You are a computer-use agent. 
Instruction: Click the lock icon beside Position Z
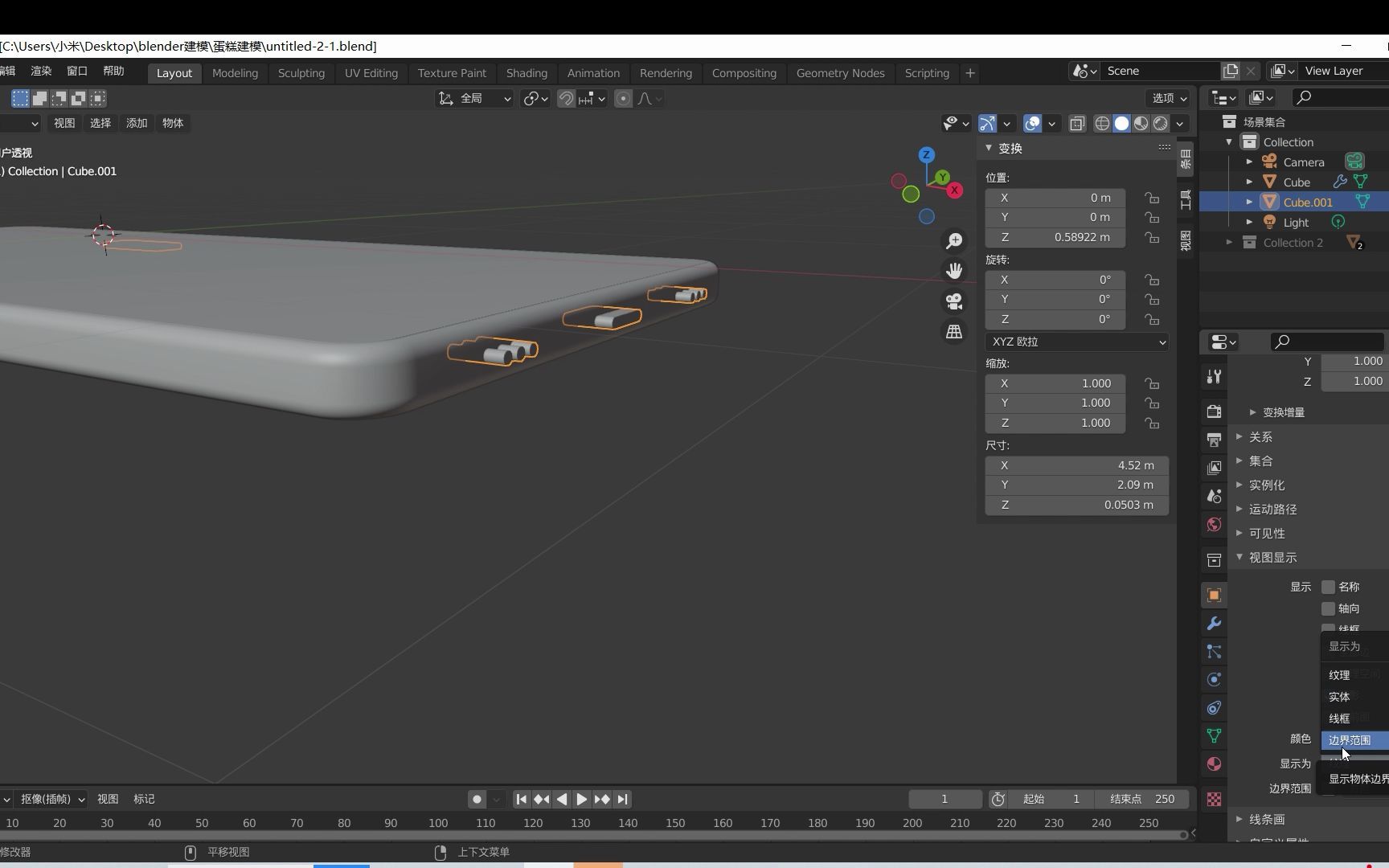click(x=1152, y=238)
